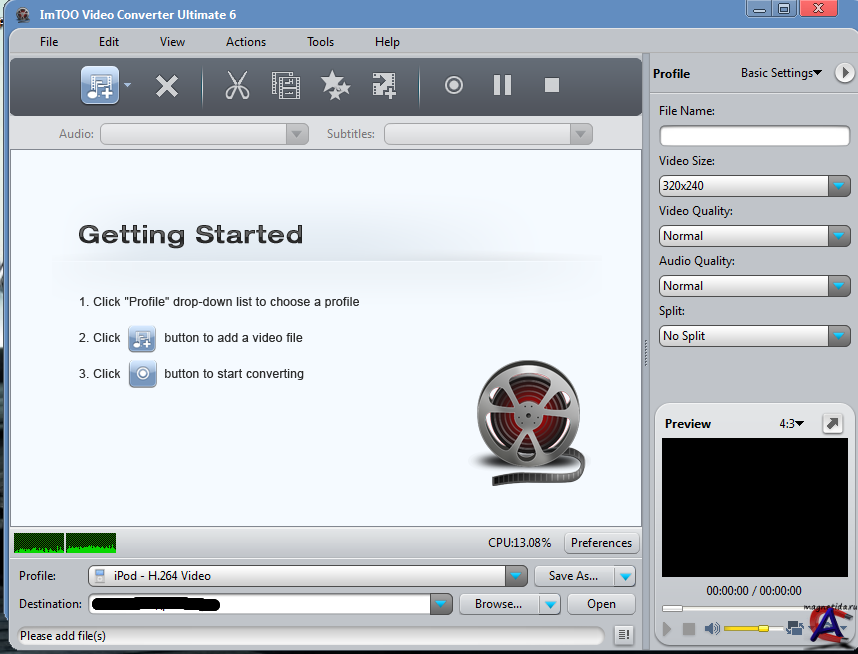Open the Effects stars tool
The width and height of the screenshot is (858, 654).
pos(335,85)
